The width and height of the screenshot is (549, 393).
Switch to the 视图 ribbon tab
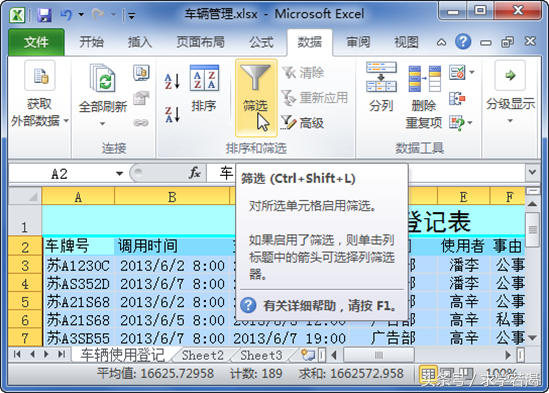coord(406,42)
